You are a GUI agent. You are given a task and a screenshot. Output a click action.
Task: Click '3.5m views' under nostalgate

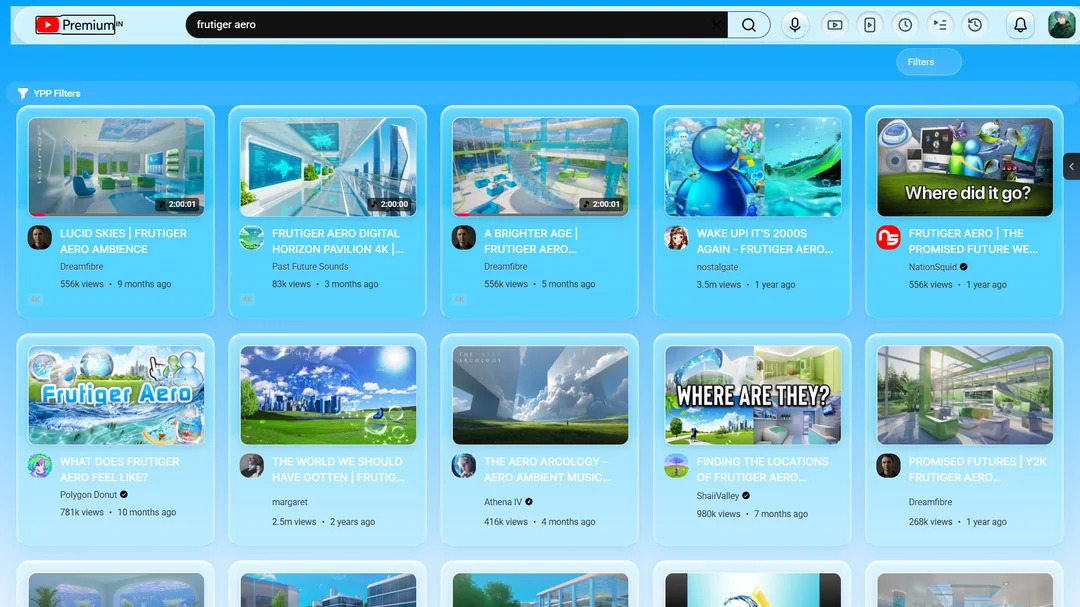718,285
